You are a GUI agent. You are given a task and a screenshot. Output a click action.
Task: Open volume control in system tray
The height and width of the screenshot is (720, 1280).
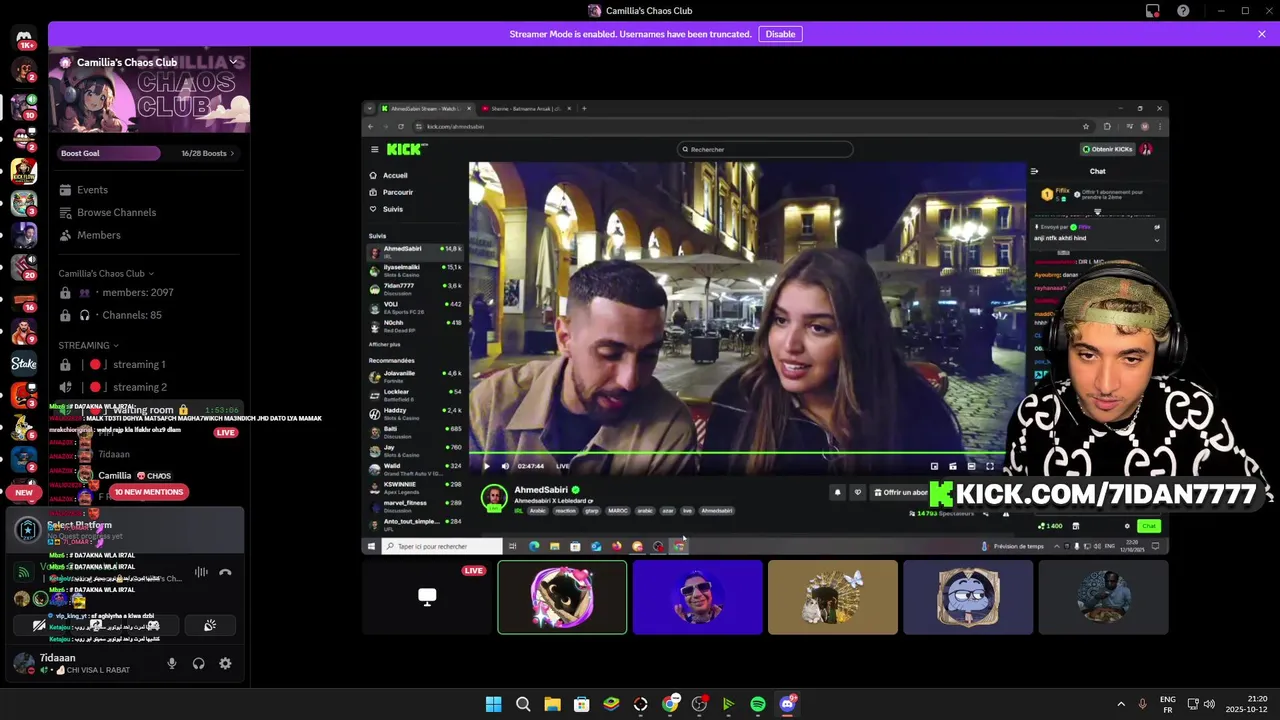(x=1209, y=704)
